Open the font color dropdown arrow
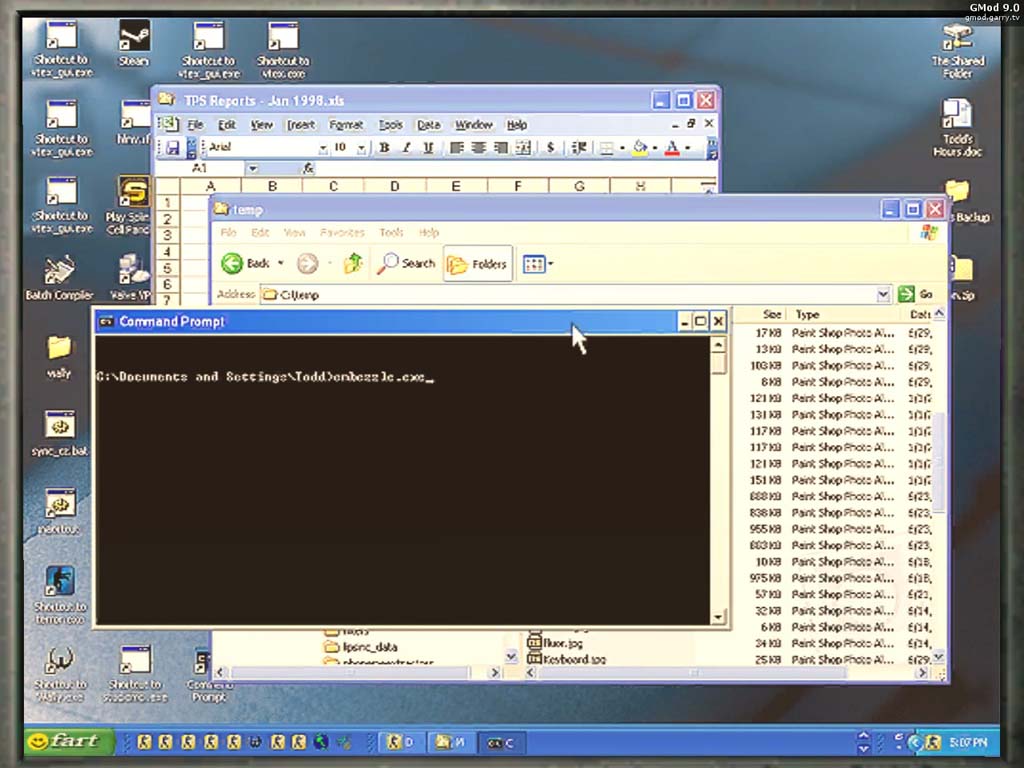This screenshot has width=1024, height=768. pyautogui.click(x=688, y=148)
